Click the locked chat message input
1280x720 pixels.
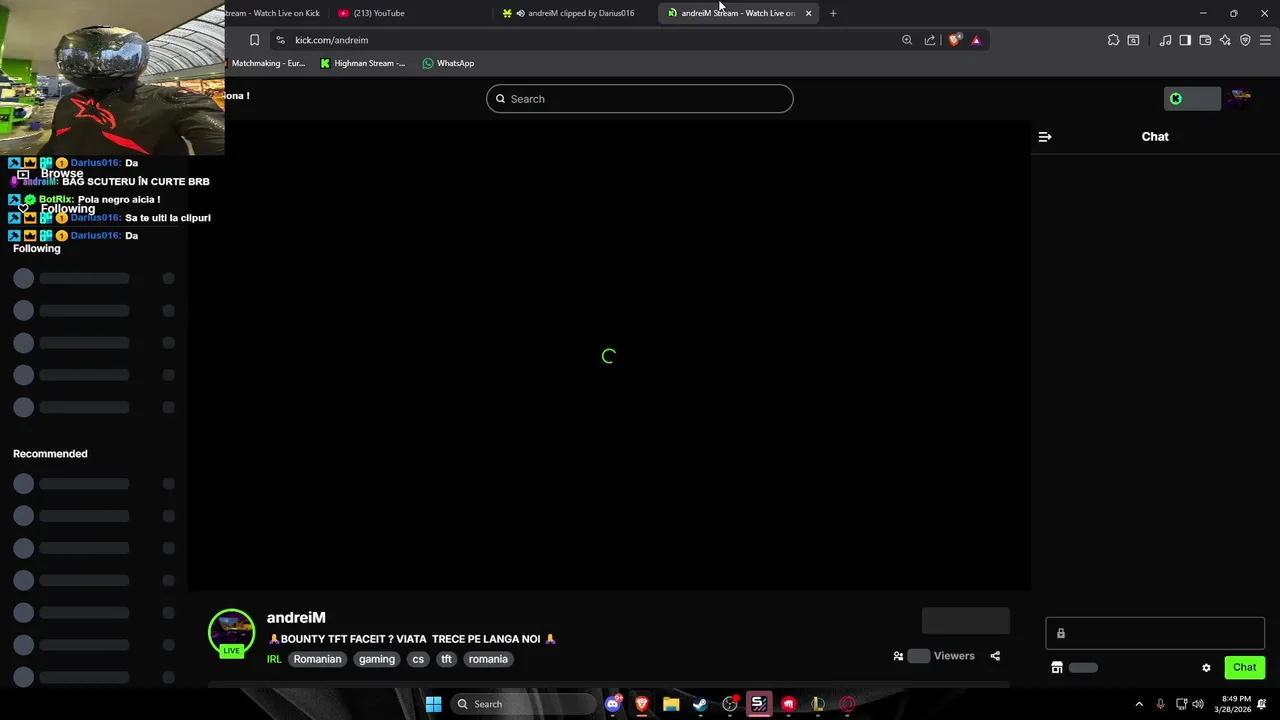pos(1155,633)
